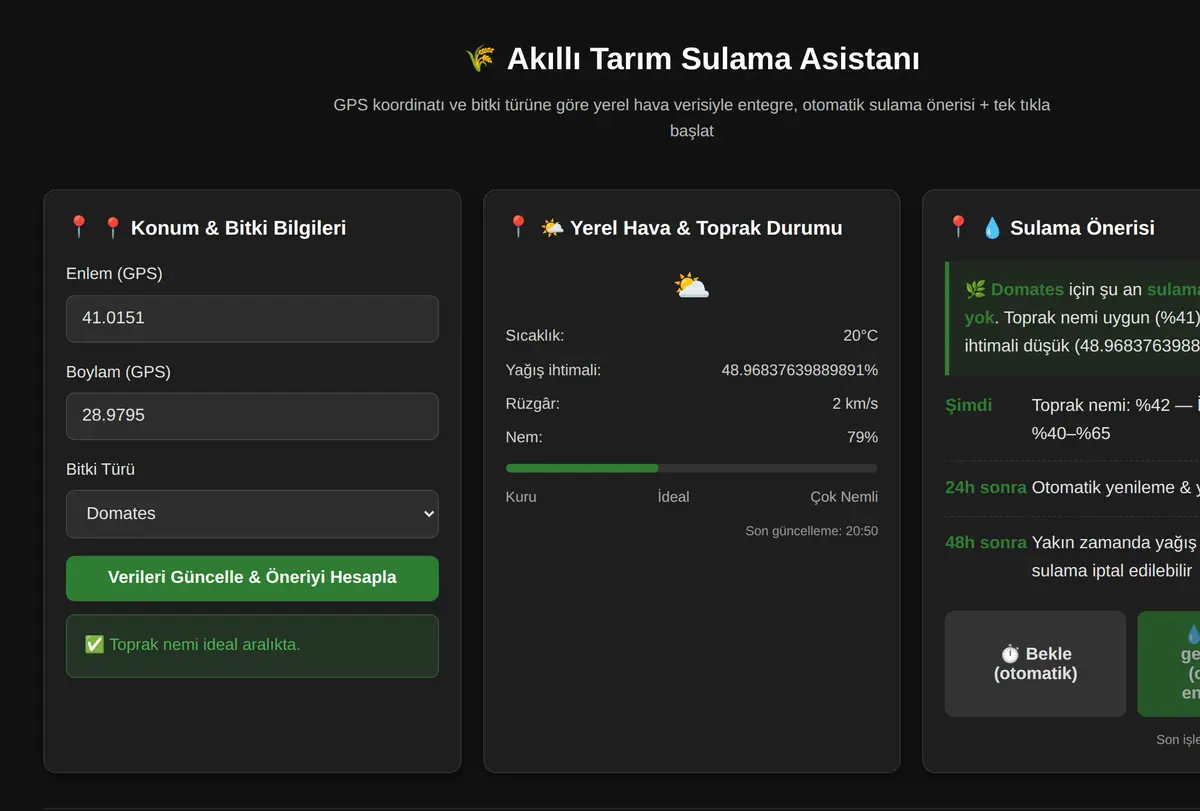Click the '24h sonra' timeline label
Viewport: 1200px width, 811px height.
(986, 488)
